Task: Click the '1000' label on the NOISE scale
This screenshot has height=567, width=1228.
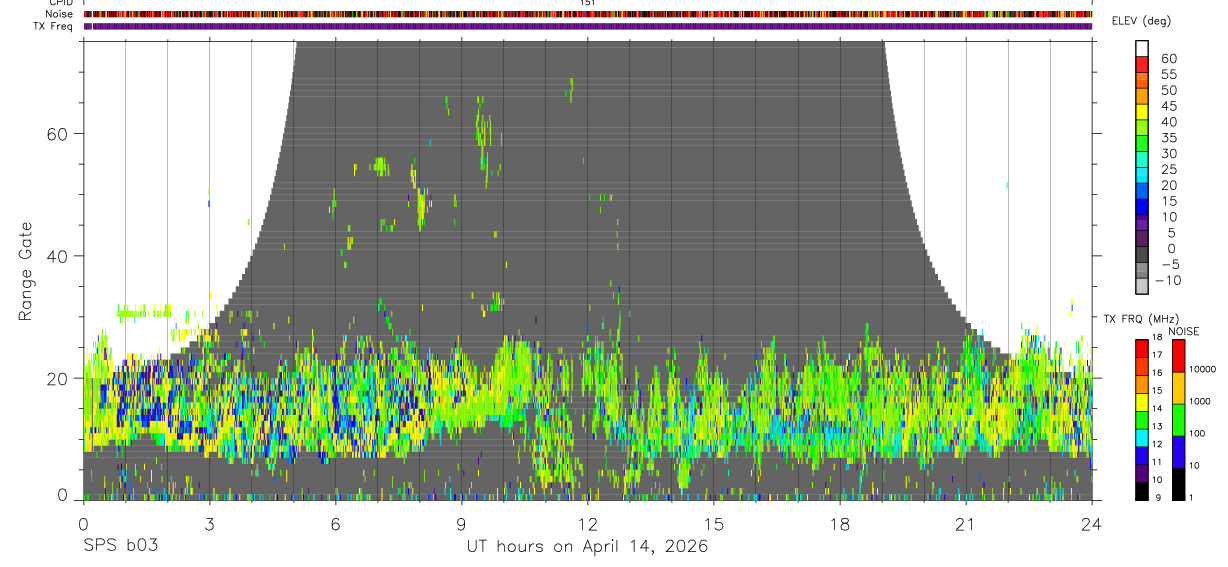Action: coord(1200,401)
